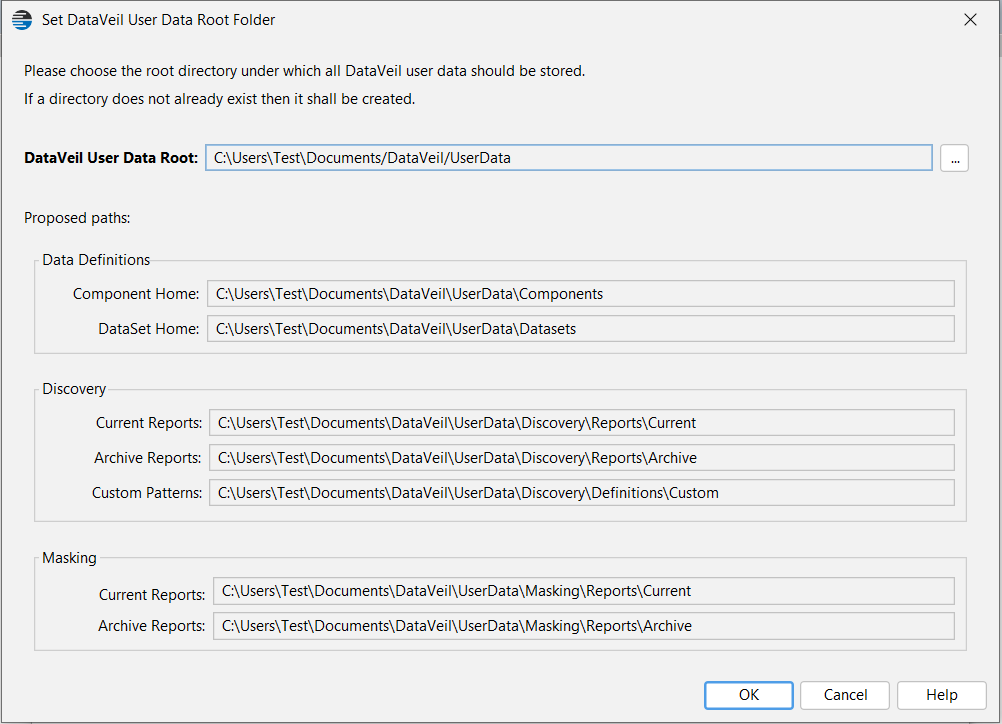
Task: Click the DataVeil app icon in title bar
Action: (x=22, y=20)
